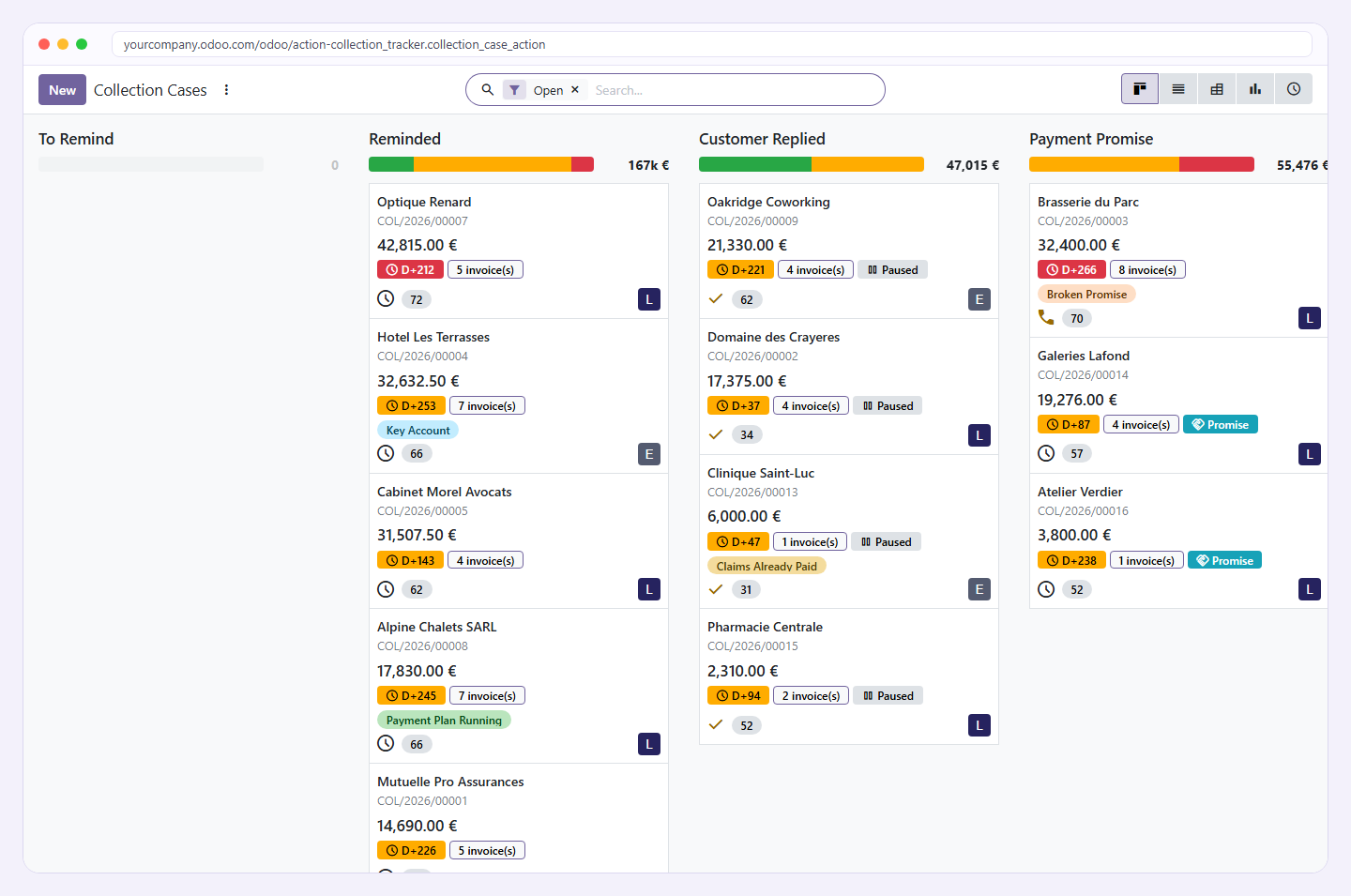Click the search magnifier icon
This screenshot has height=896, width=1351.
(488, 90)
